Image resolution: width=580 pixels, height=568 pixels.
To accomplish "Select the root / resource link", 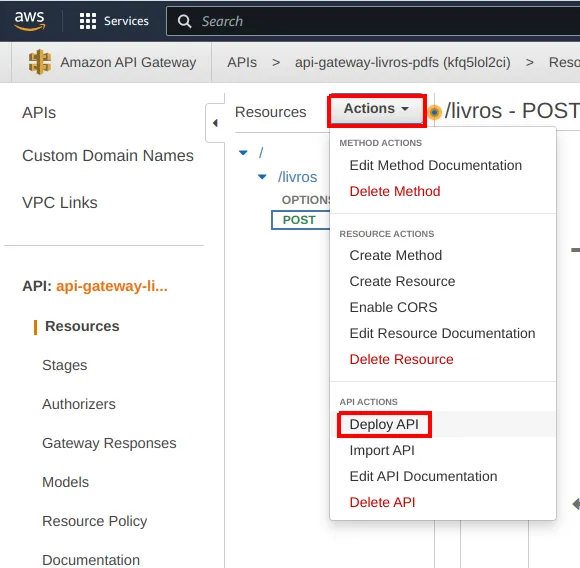I will pos(261,152).
